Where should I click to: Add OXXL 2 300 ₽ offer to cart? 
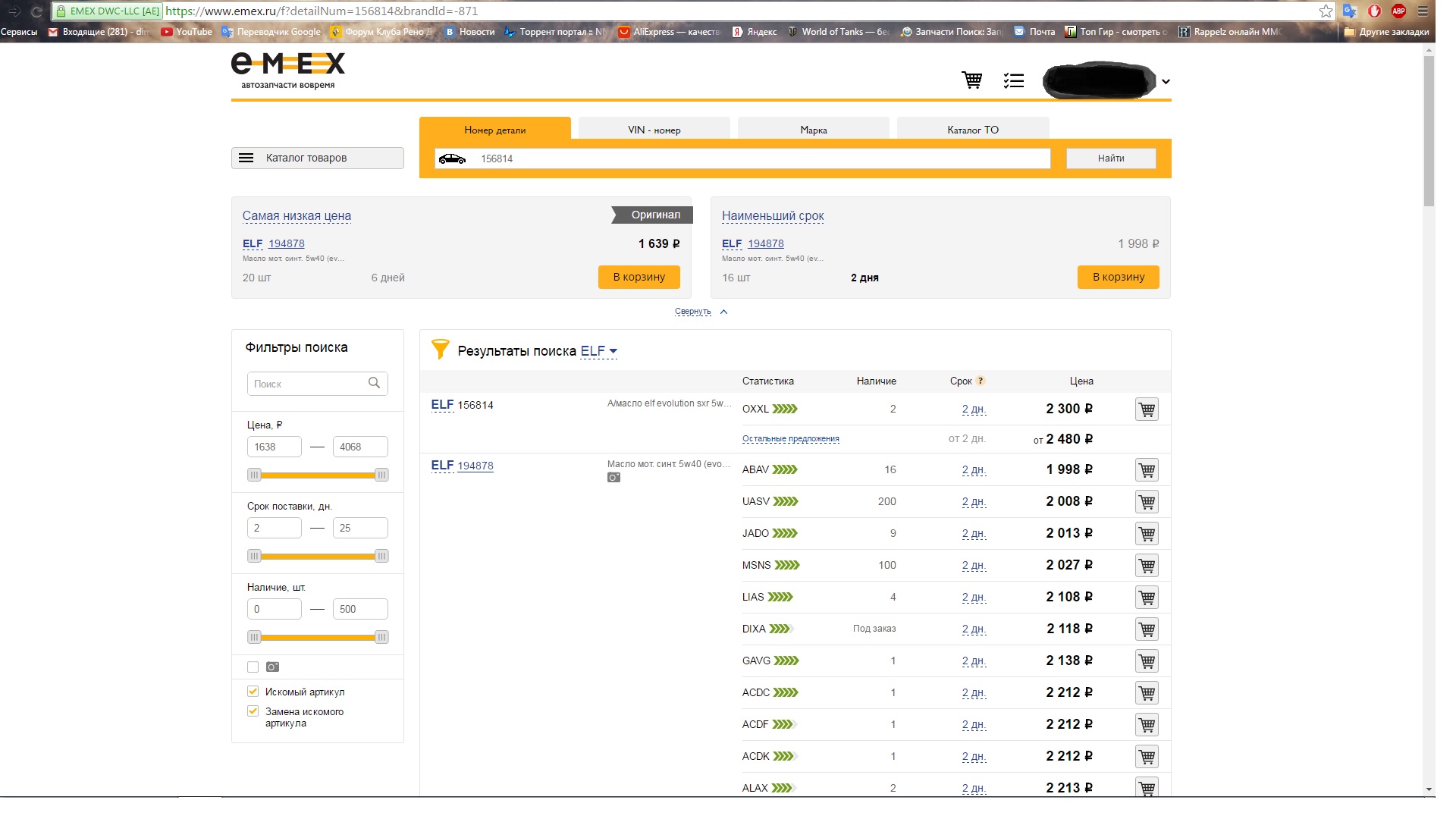click(1146, 409)
